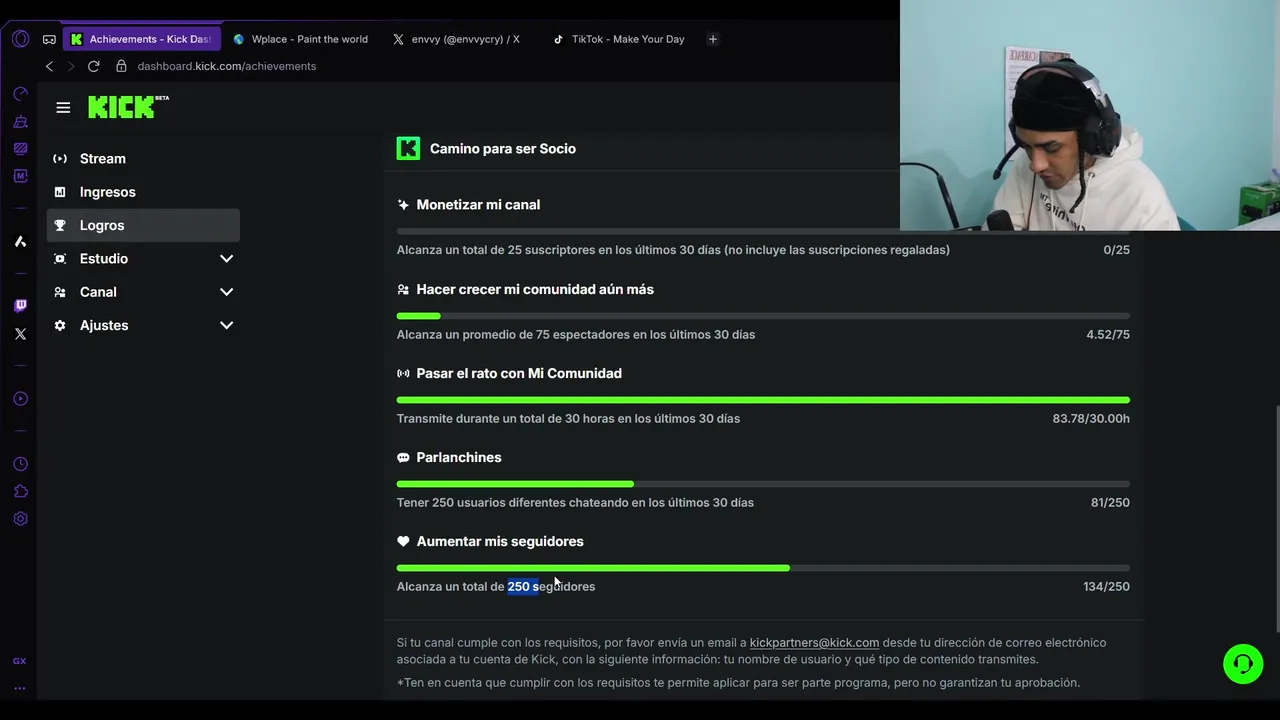This screenshot has width=1280, height=720.
Task: Click the 83.78/30.00h hours value
Action: click(1091, 419)
